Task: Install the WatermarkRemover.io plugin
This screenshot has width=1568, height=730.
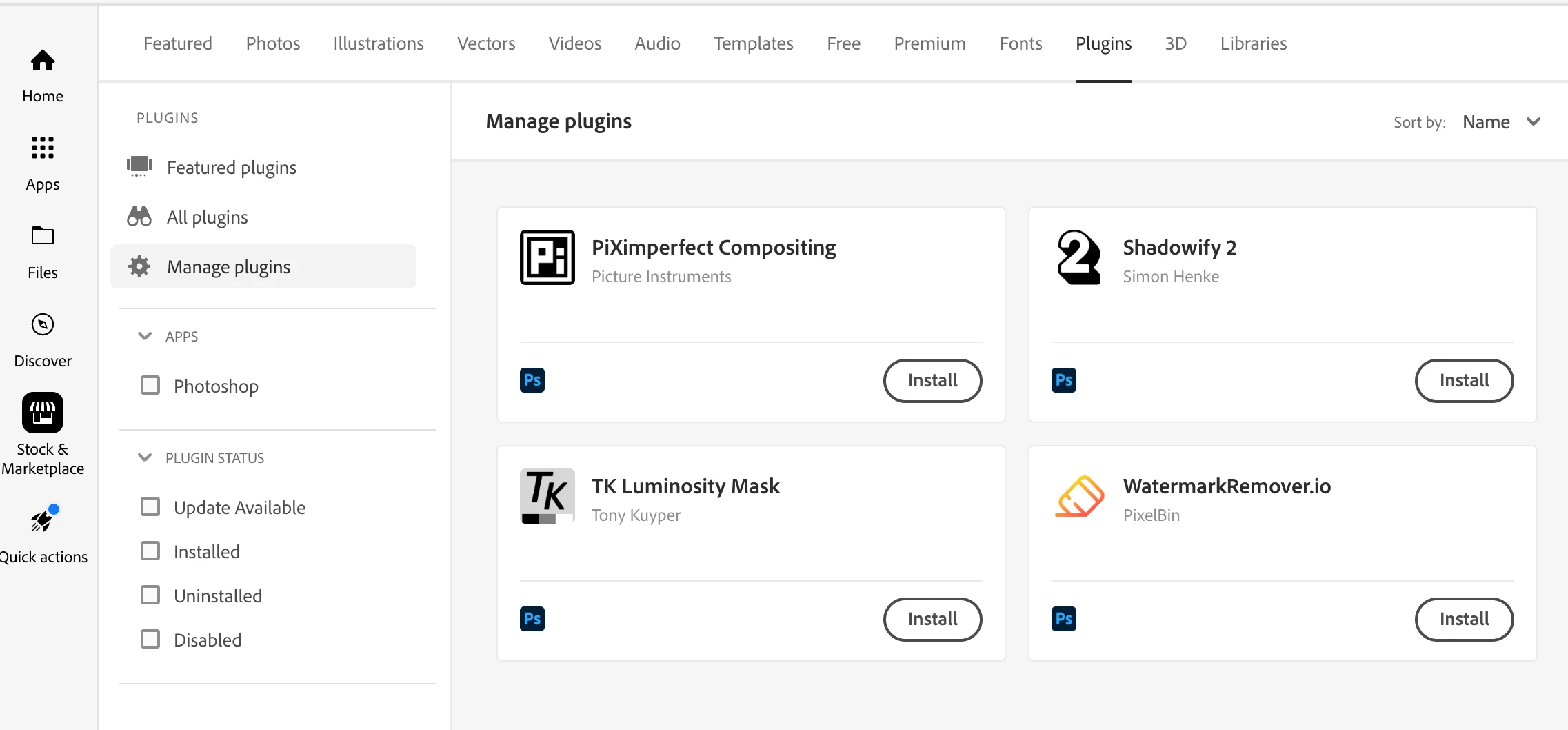Action: coord(1465,619)
